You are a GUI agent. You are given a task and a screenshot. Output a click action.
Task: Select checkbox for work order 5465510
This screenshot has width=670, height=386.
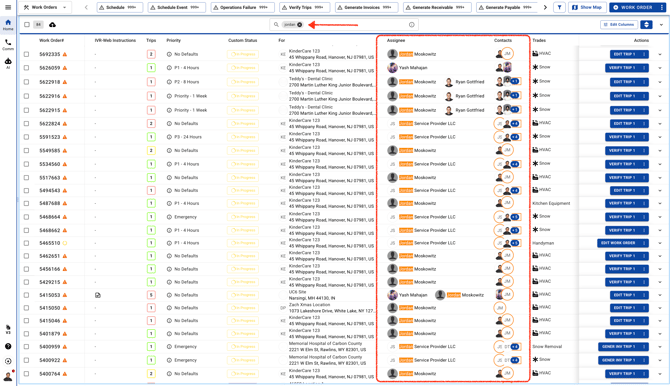26,243
